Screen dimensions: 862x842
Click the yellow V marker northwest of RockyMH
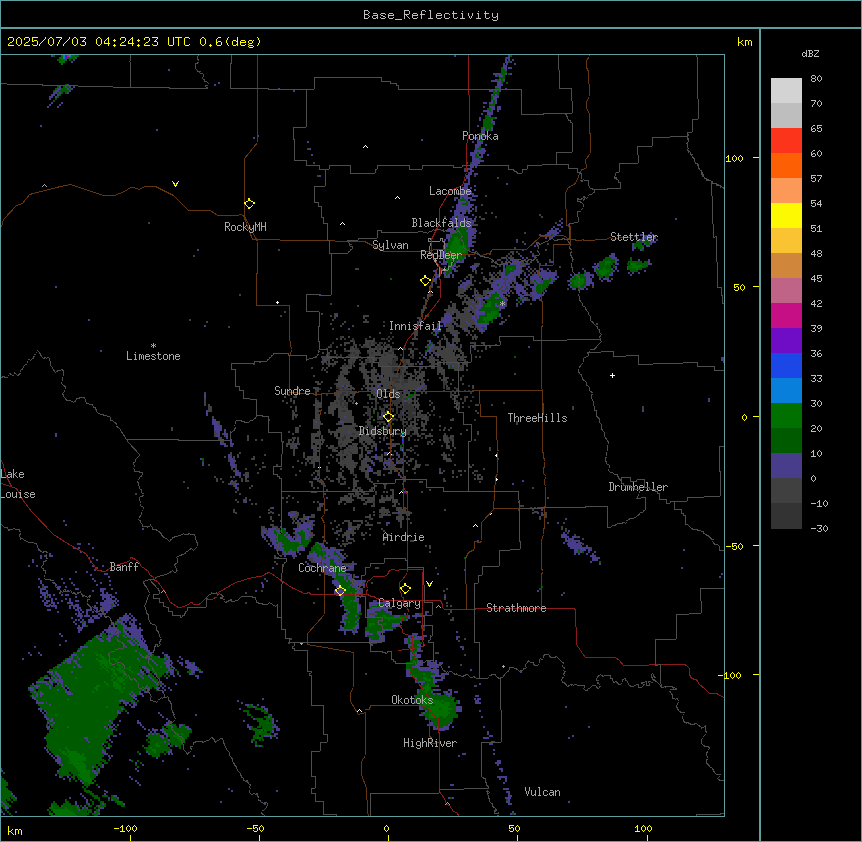(175, 184)
